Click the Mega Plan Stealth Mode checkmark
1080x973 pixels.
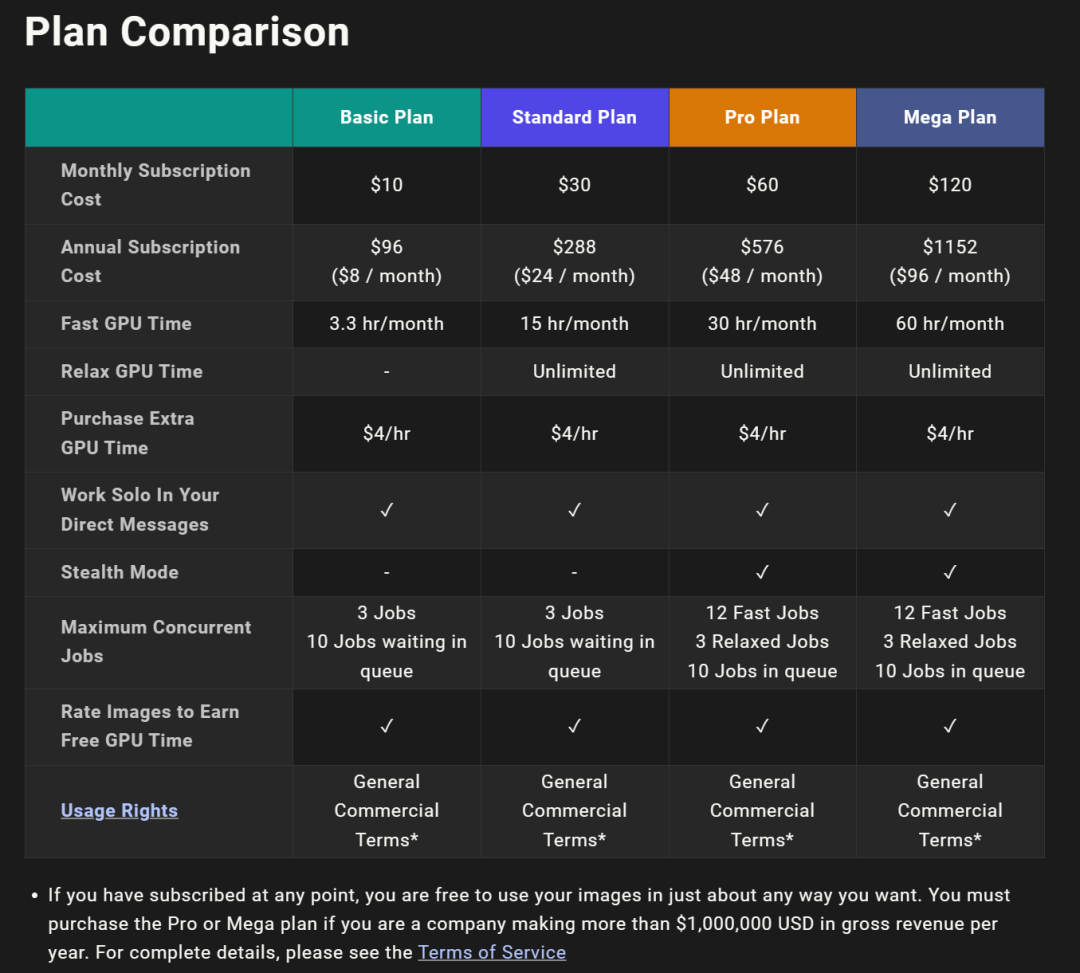pos(950,572)
